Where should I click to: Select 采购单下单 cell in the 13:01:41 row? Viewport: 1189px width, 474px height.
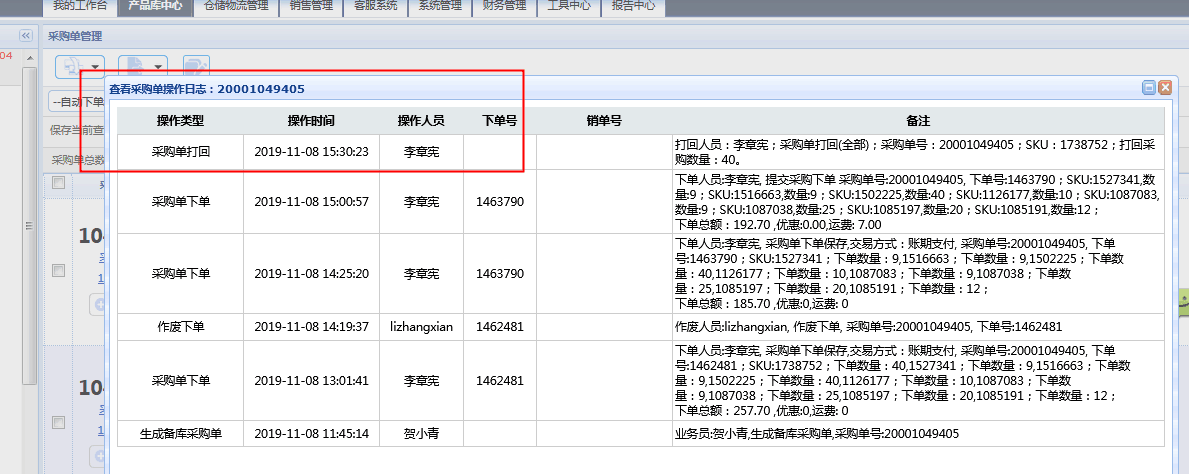pos(180,381)
